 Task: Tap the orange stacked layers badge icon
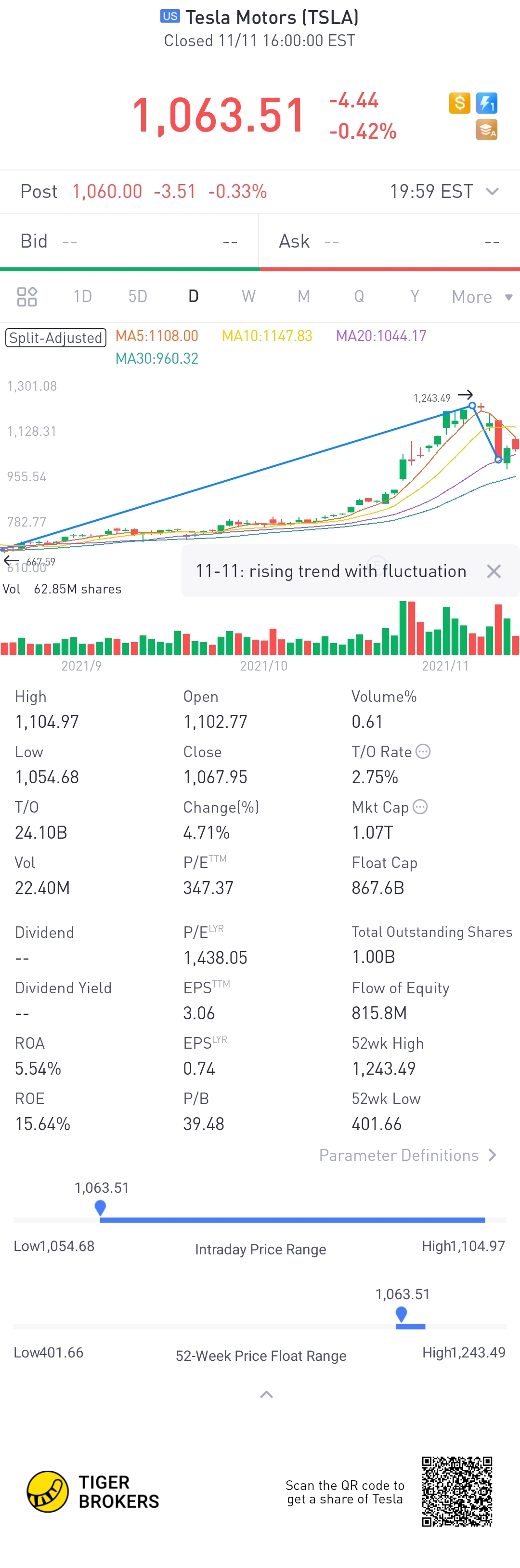[487, 130]
